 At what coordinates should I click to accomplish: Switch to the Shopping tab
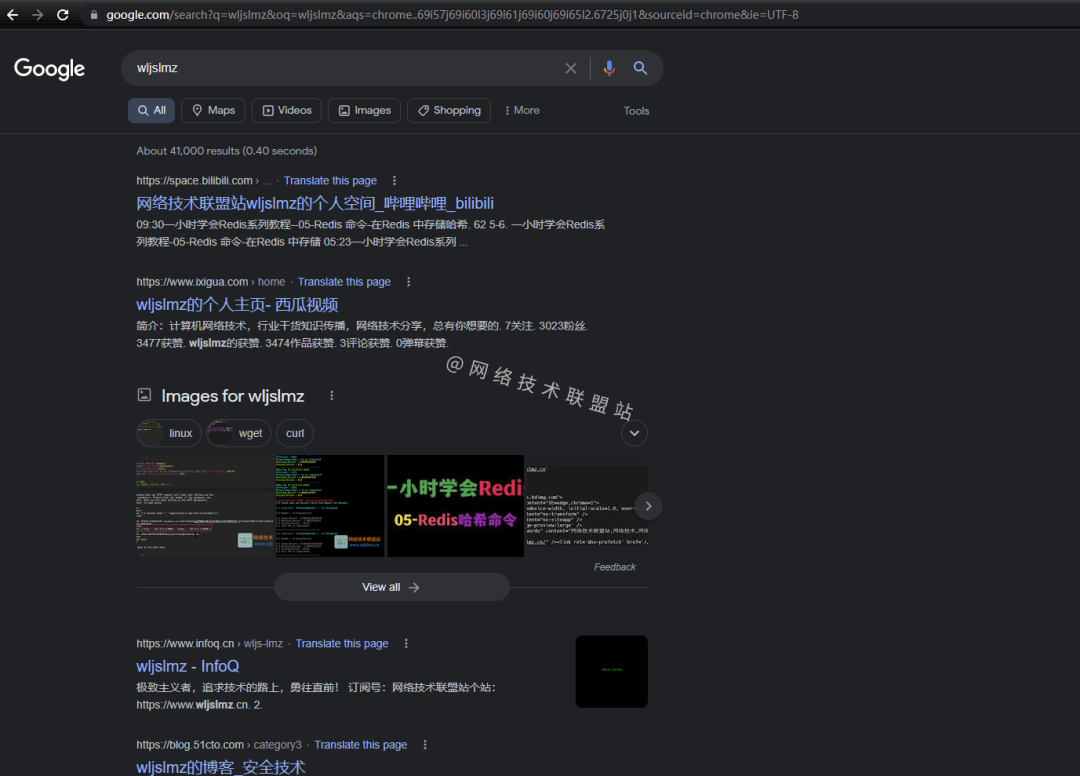(449, 110)
